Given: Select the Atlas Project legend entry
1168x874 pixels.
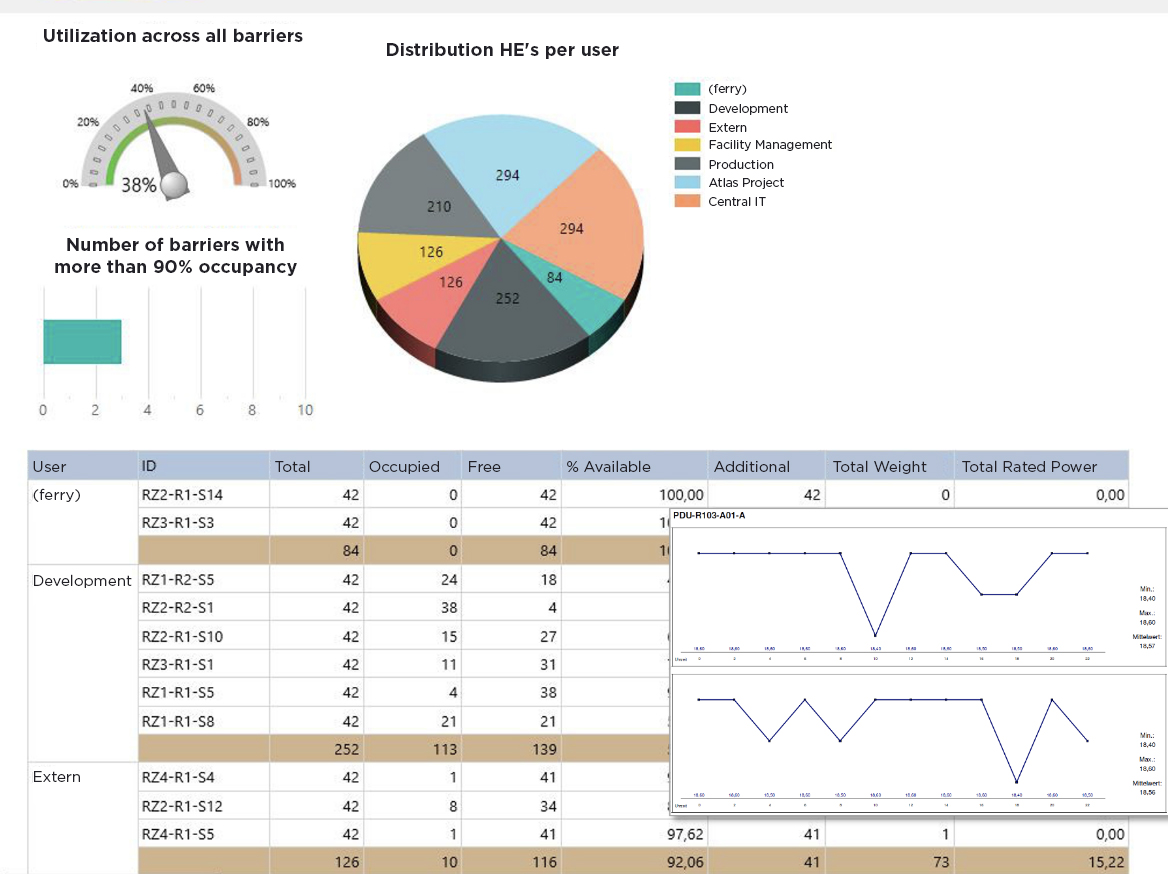Looking at the screenshot, I should point(746,183).
